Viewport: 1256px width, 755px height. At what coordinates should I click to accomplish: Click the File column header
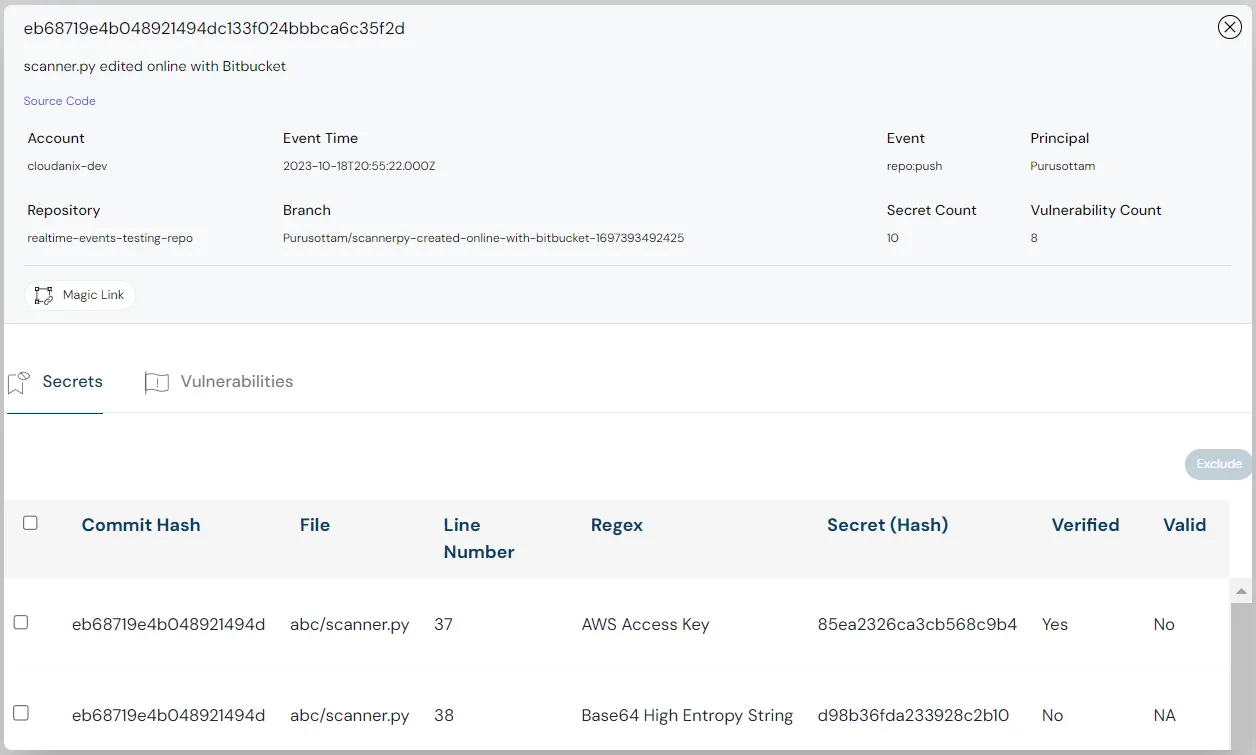[314, 525]
